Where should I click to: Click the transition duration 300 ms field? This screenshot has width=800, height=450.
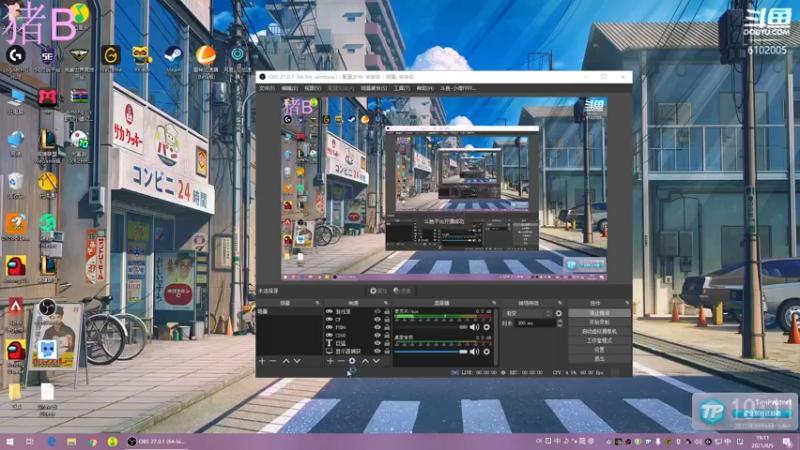pyautogui.click(x=535, y=323)
